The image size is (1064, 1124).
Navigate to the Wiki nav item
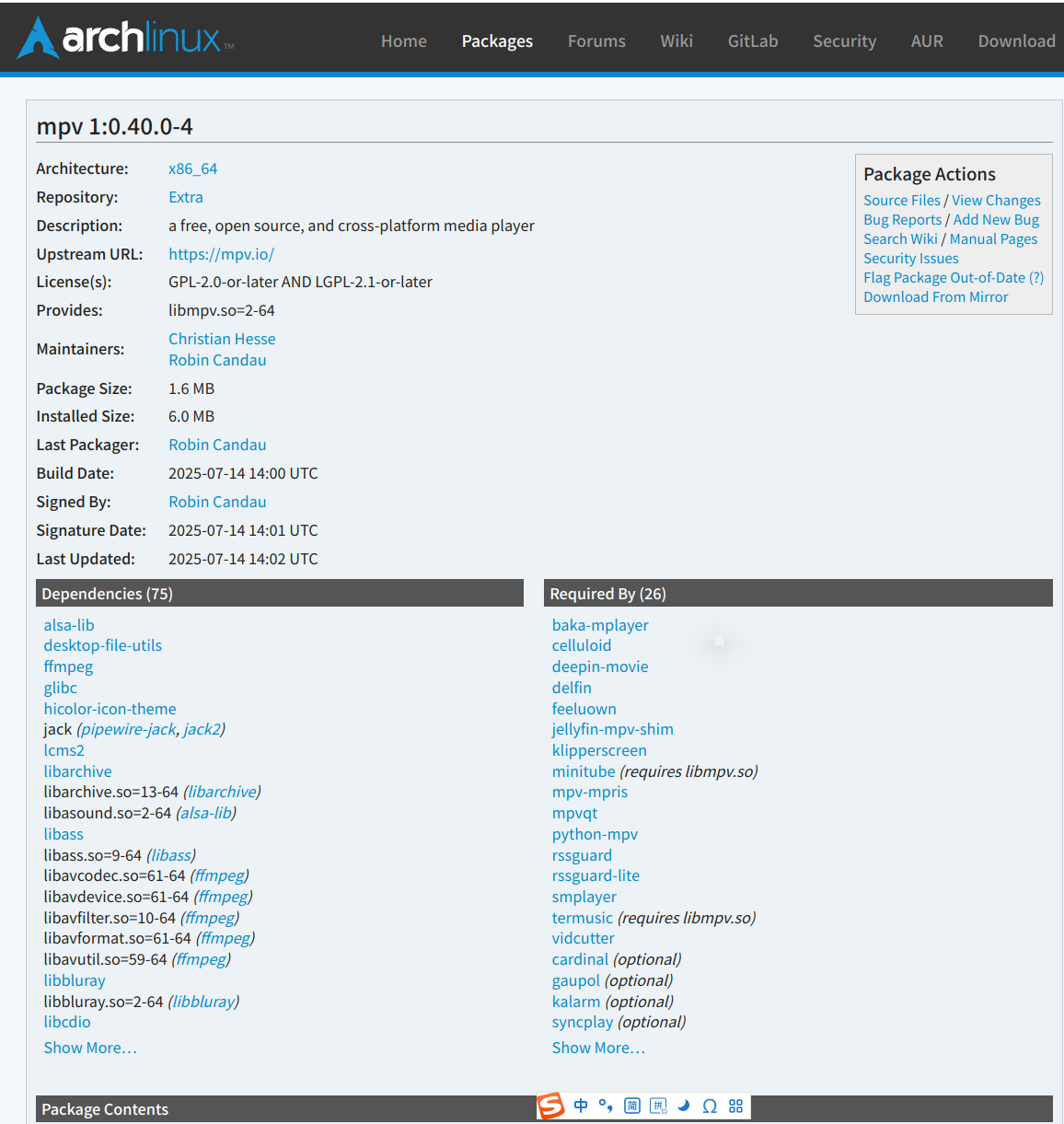coord(677,41)
